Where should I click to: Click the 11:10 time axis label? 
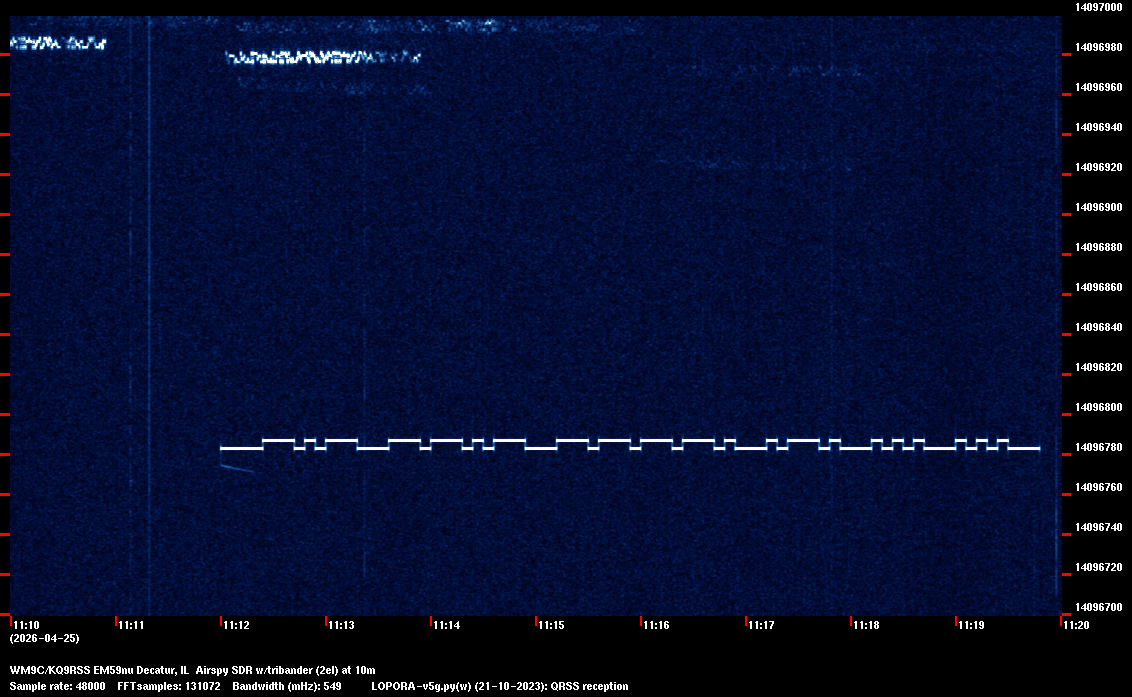point(25,625)
